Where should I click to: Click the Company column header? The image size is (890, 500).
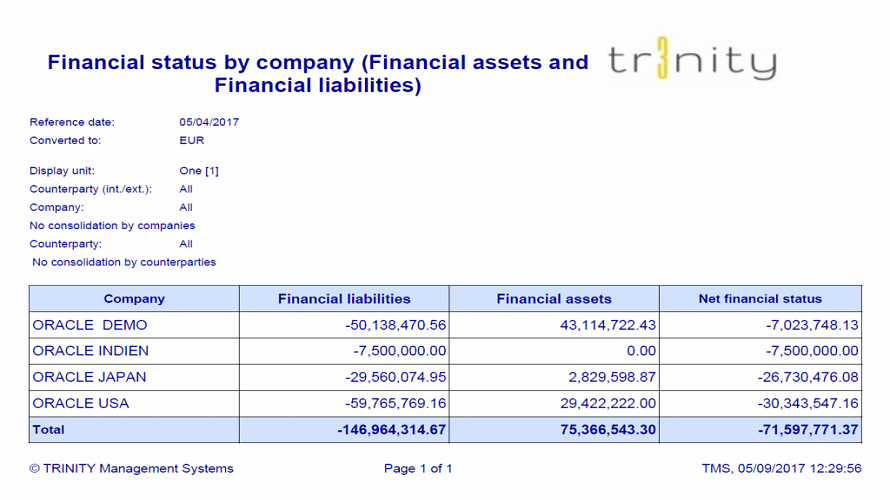click(134, 298)
